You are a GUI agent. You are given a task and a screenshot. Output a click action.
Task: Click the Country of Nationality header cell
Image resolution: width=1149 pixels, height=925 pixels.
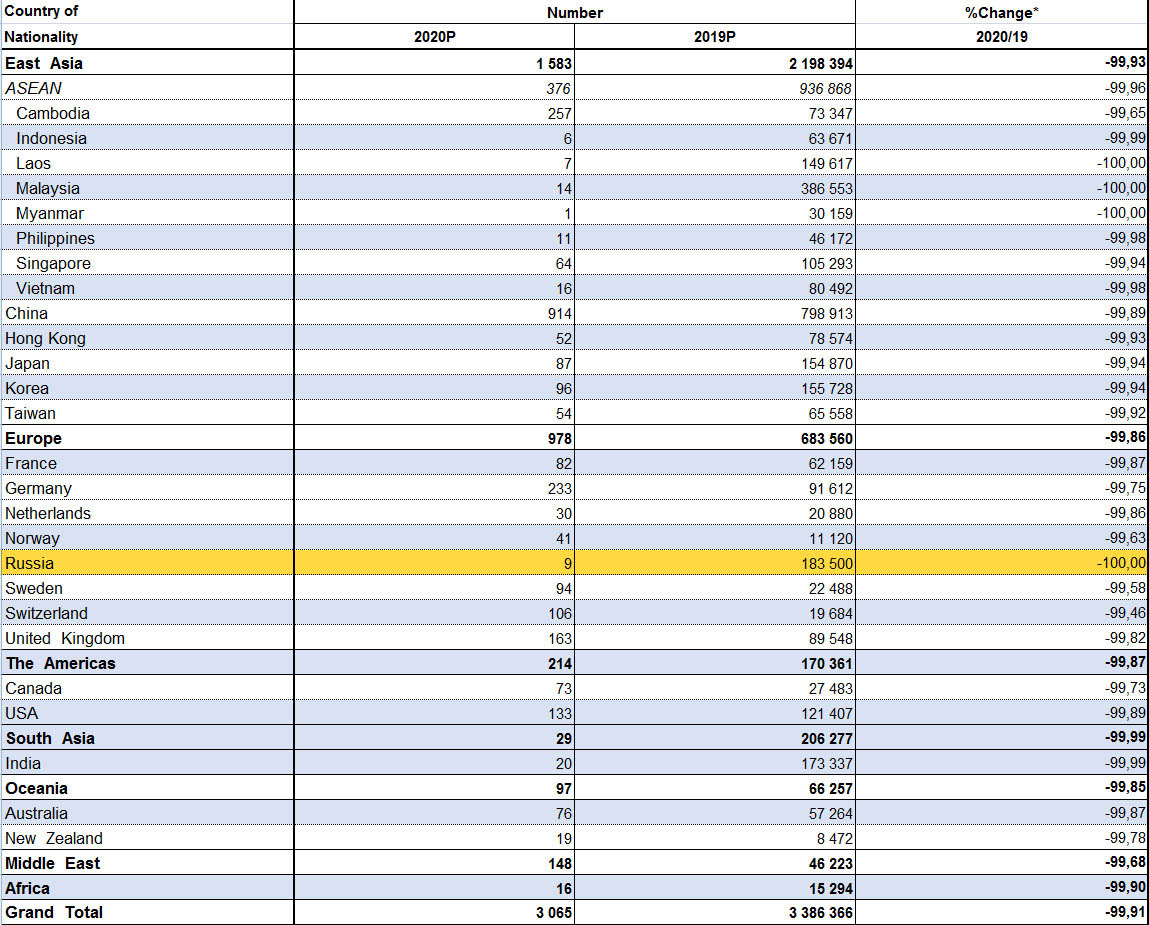click(x=42, y=24)
